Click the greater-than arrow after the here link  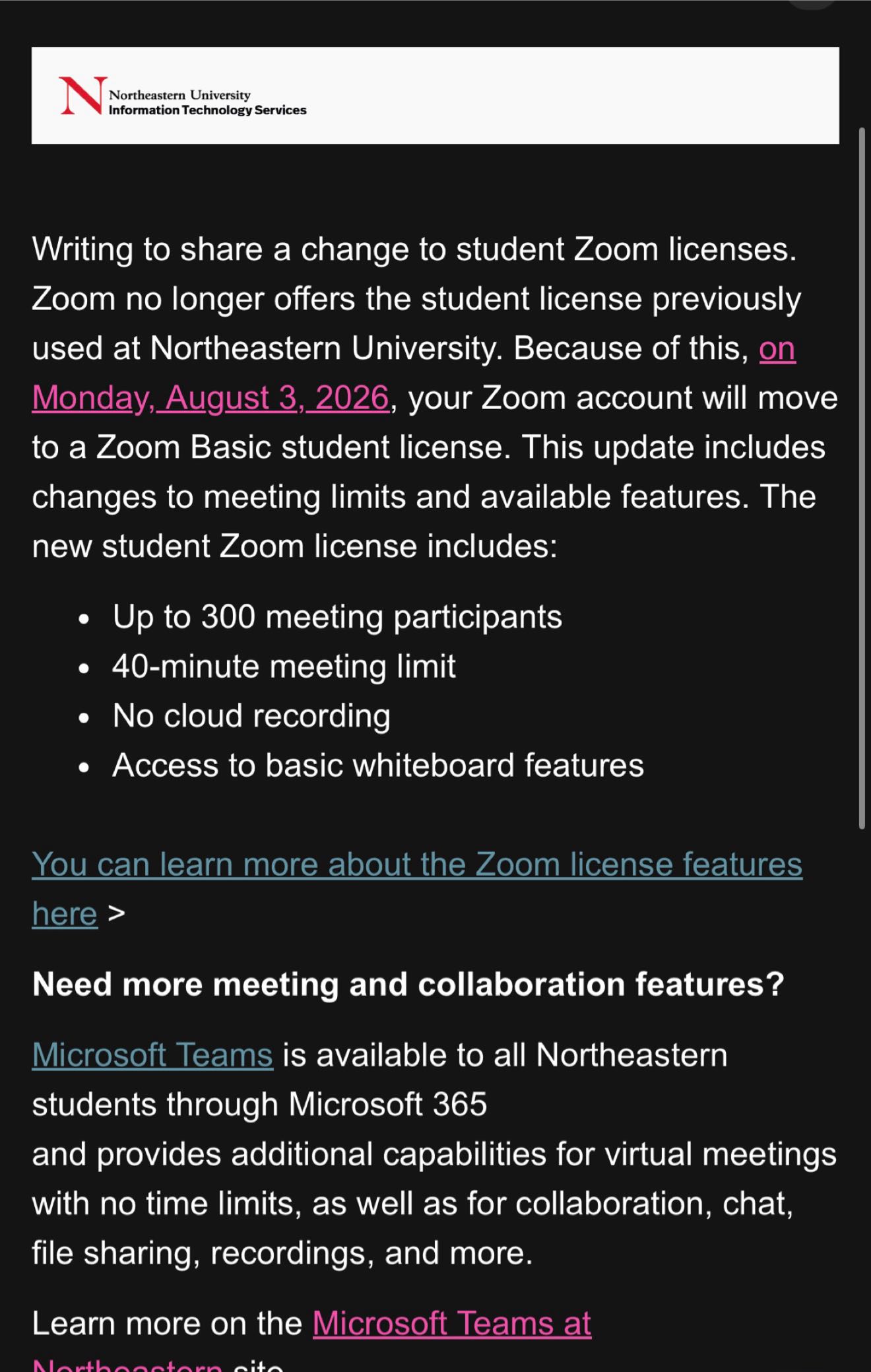116,914
